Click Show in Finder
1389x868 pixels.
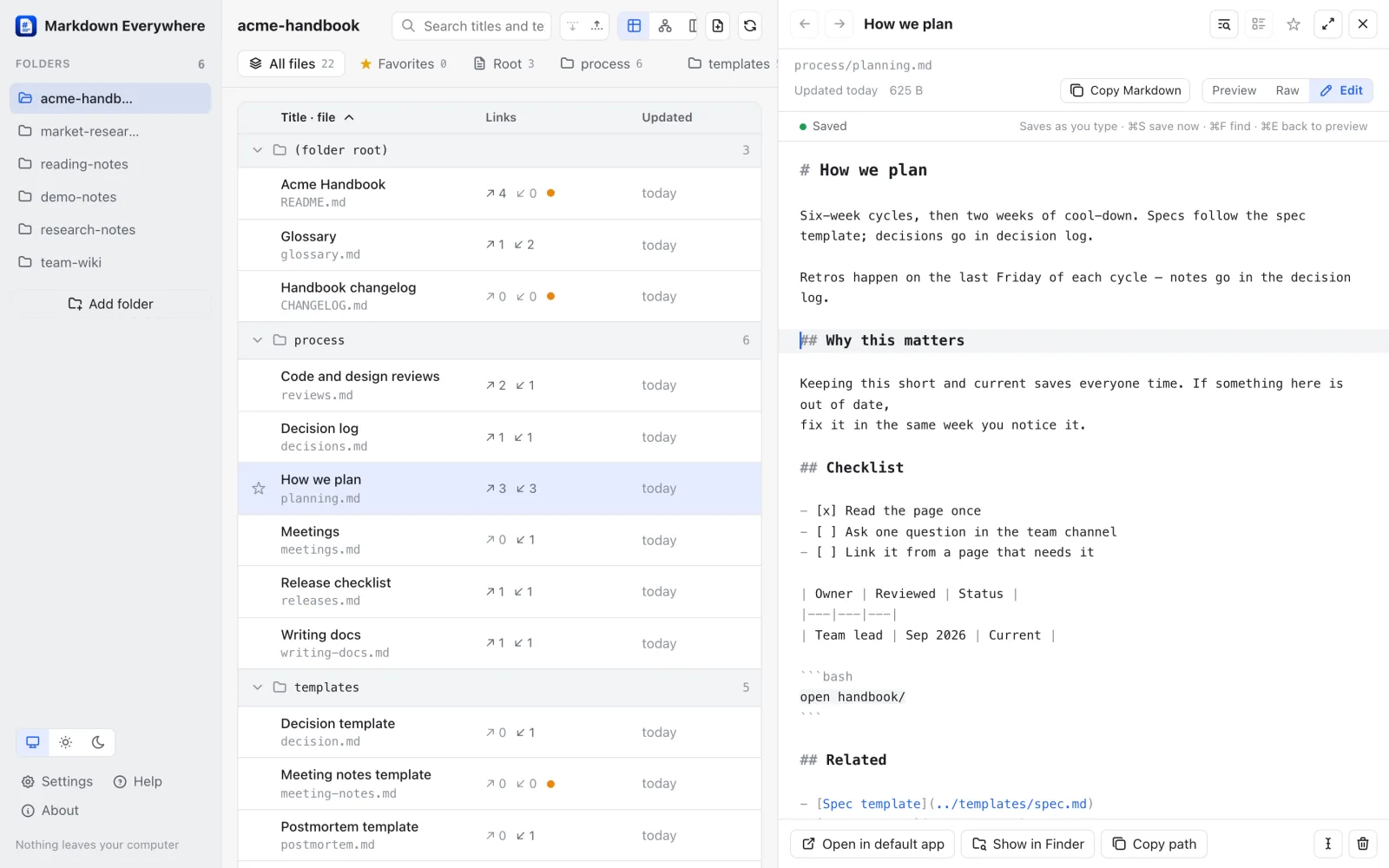point(1028,844)
